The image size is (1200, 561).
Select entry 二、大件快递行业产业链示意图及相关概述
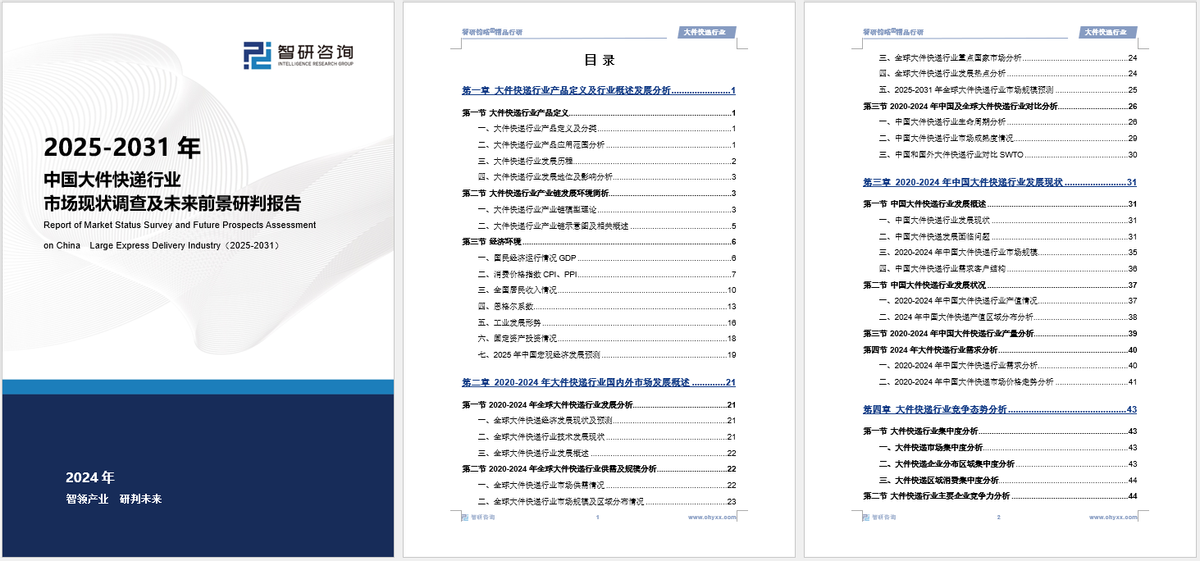point(606,226)
